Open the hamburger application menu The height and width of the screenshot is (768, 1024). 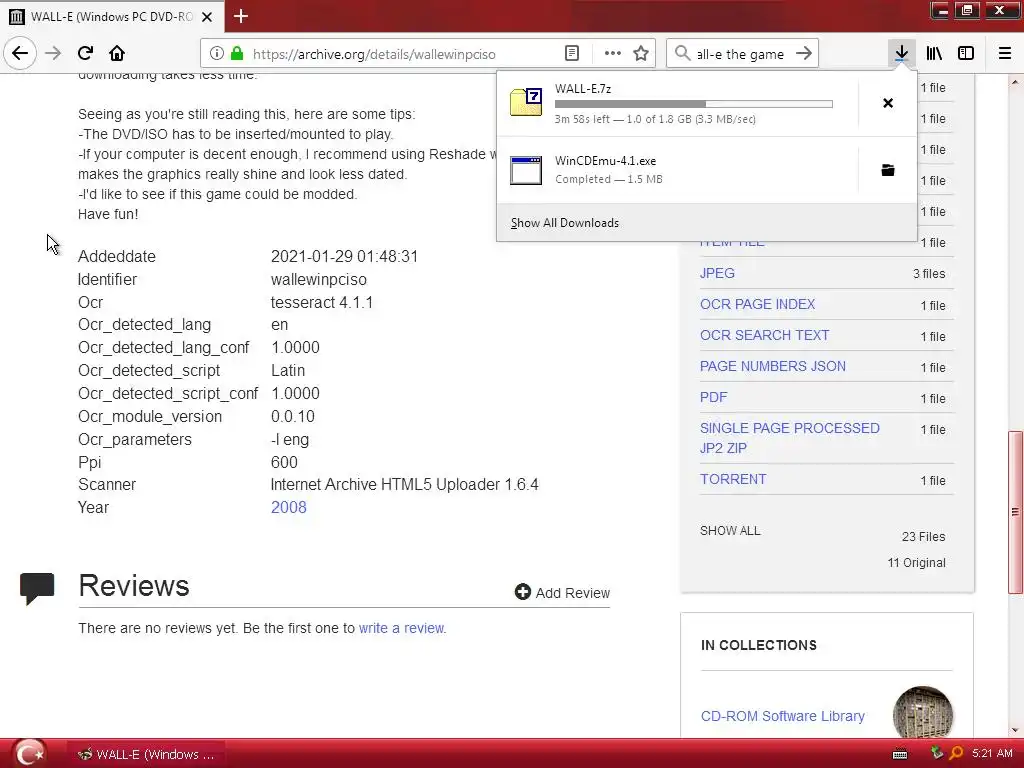tap(1005, 54)
